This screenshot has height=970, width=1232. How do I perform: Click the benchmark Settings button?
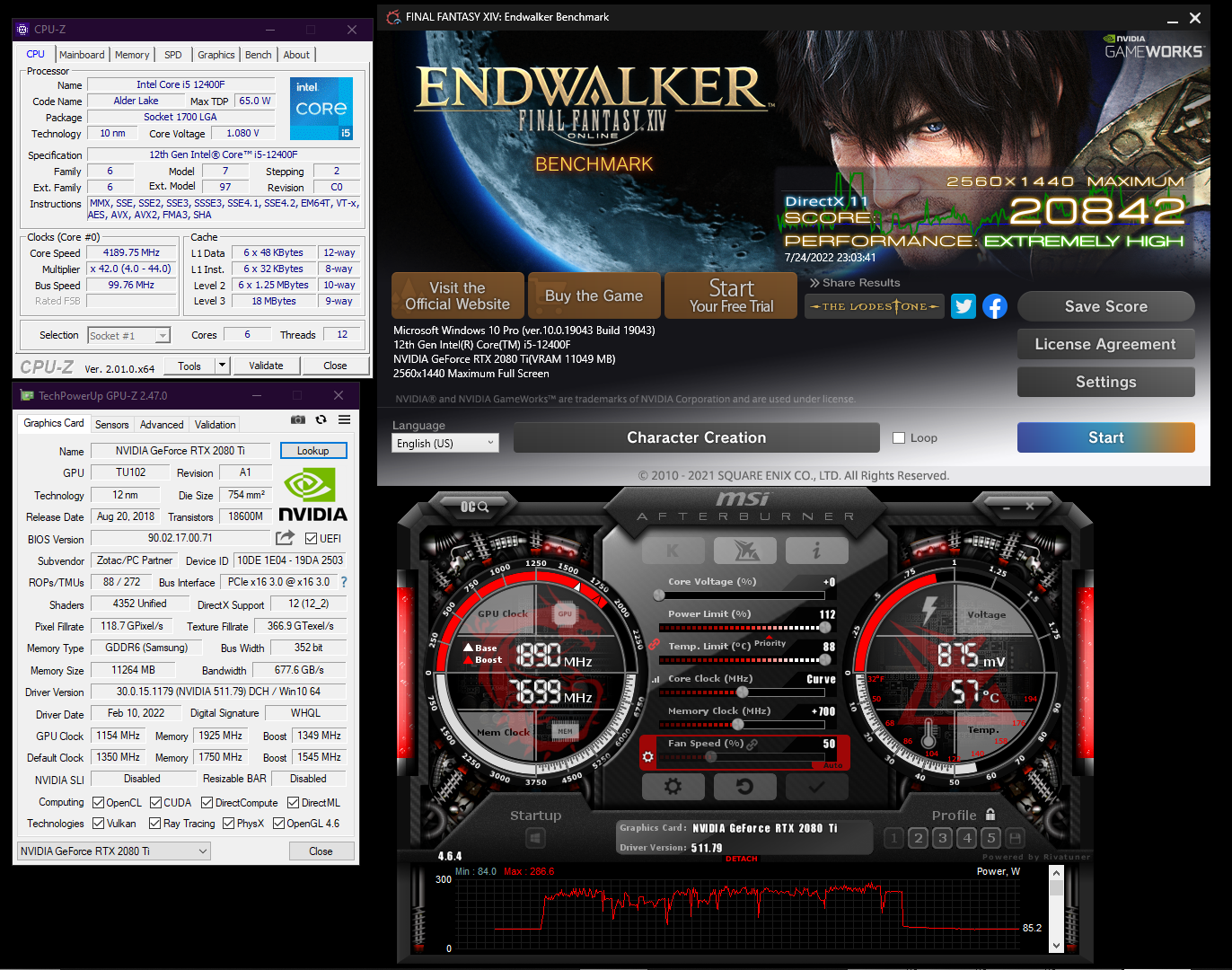pyautogui.click(x=1105, y=382)
